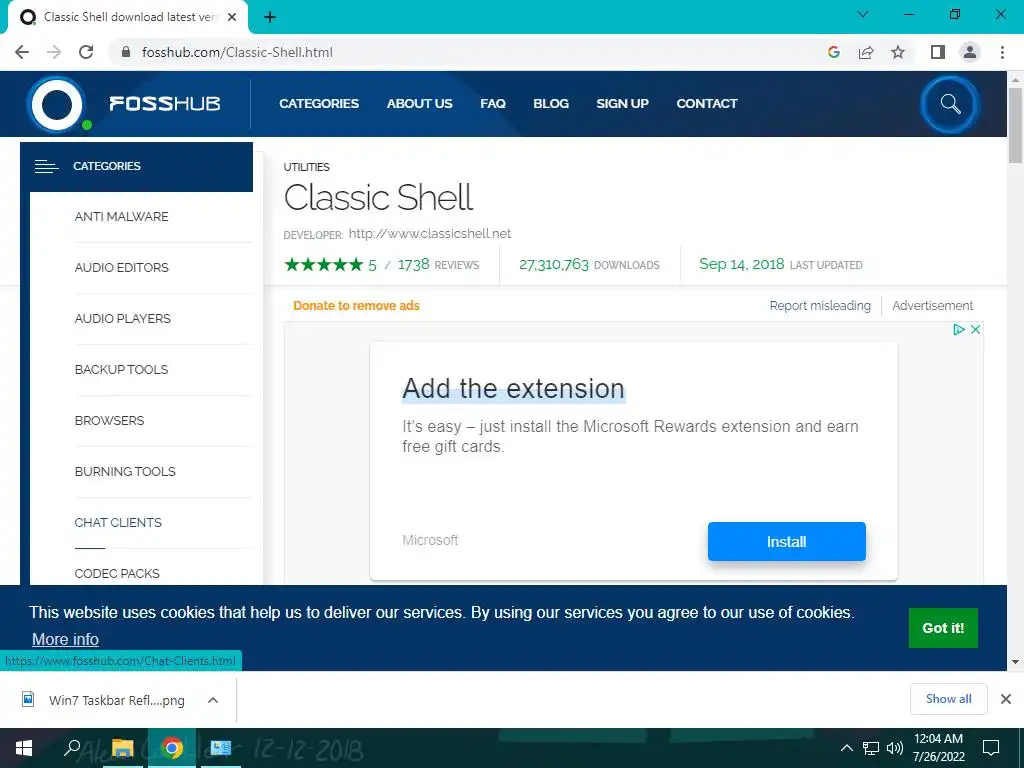
Task: Open the FAQ page
Action: coord(493,104)
